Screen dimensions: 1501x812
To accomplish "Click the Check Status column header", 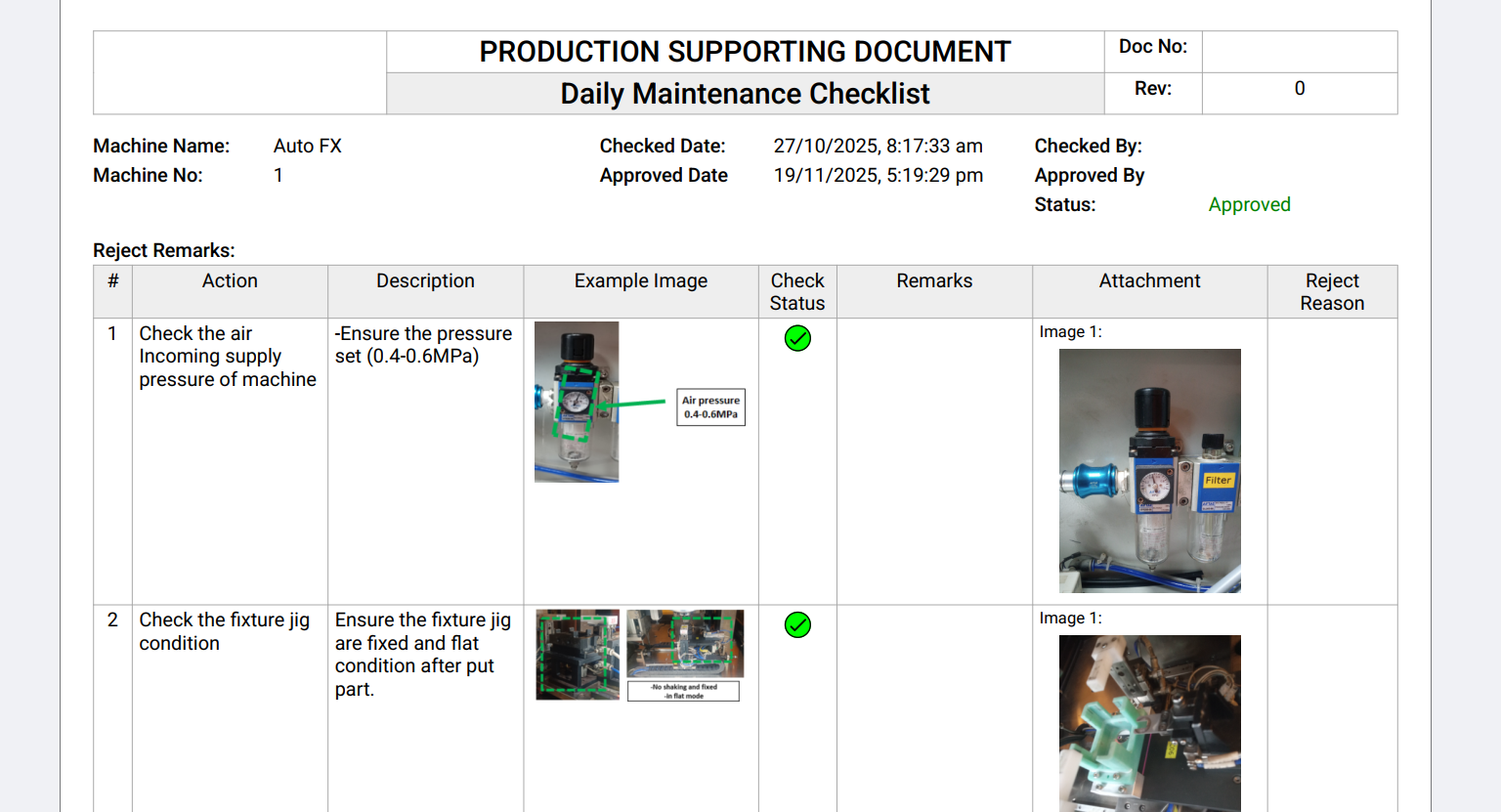I will pos(797,291).
